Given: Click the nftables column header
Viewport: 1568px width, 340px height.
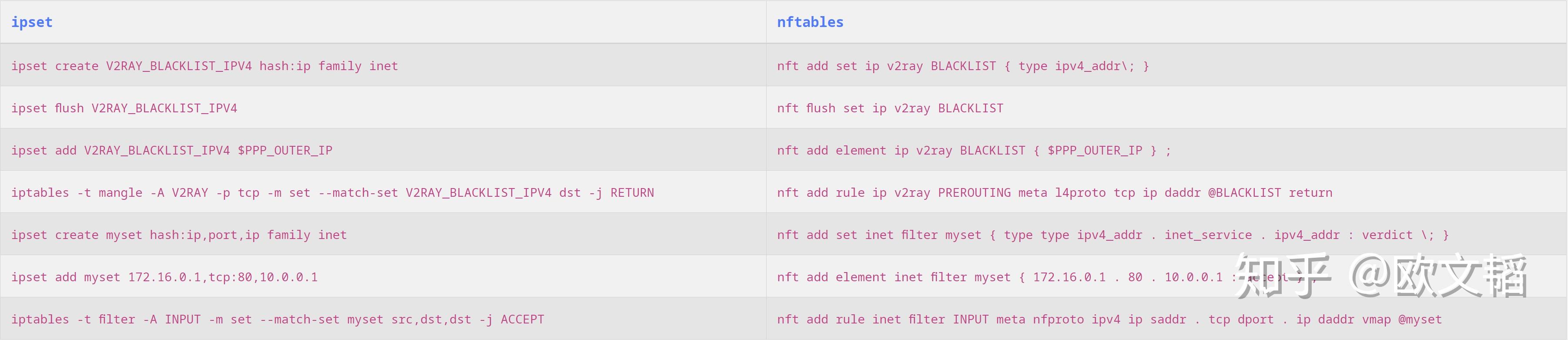Looking at the screenshot, I should (810, 23).
